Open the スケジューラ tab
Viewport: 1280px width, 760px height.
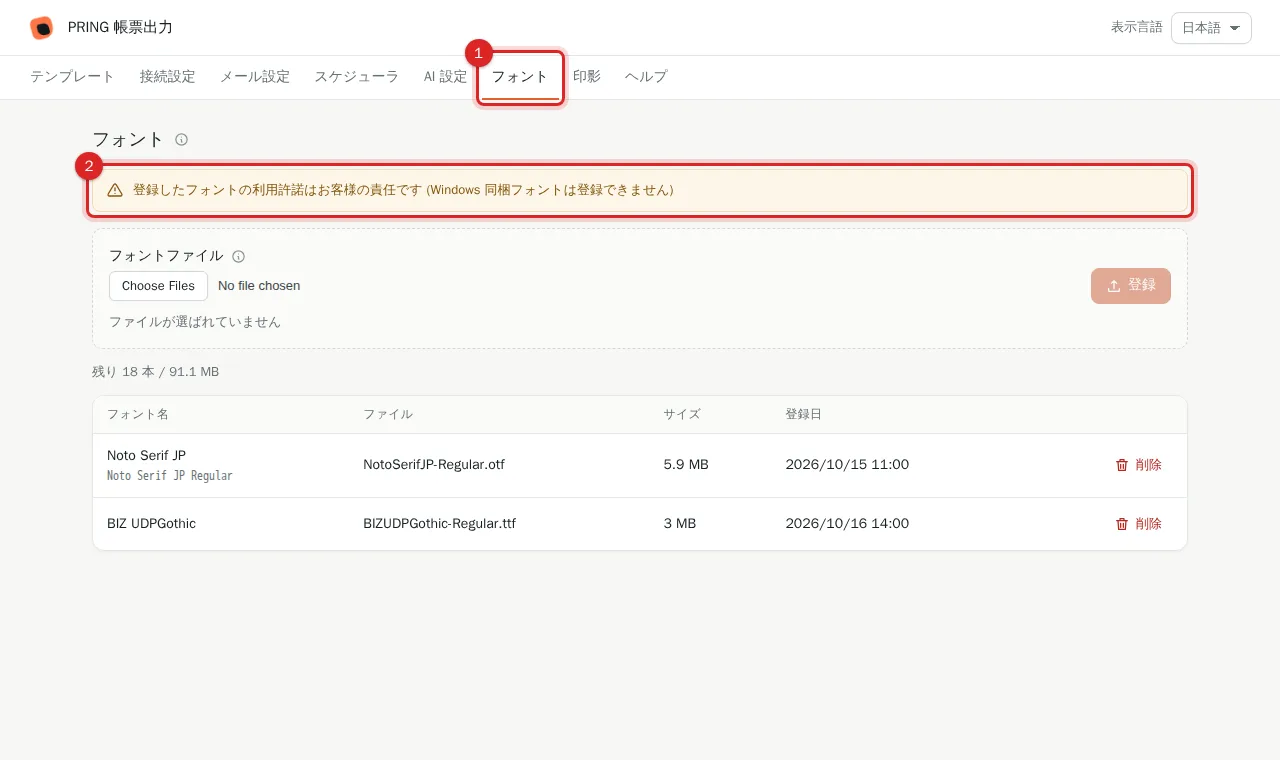click(357, 77)
